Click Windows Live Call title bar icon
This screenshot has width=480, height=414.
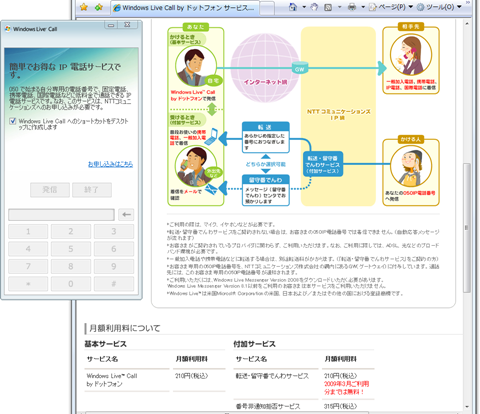(x=8, y=29)
